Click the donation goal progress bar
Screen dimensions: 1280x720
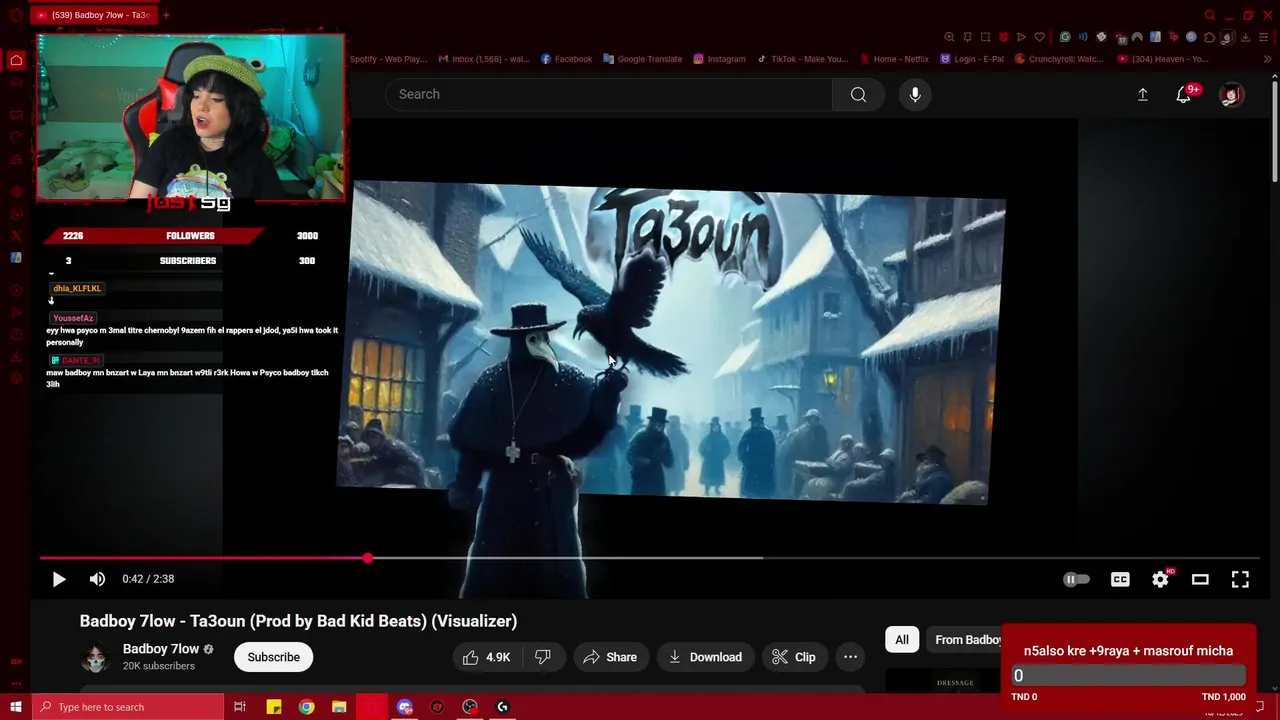pos(1128,676)
